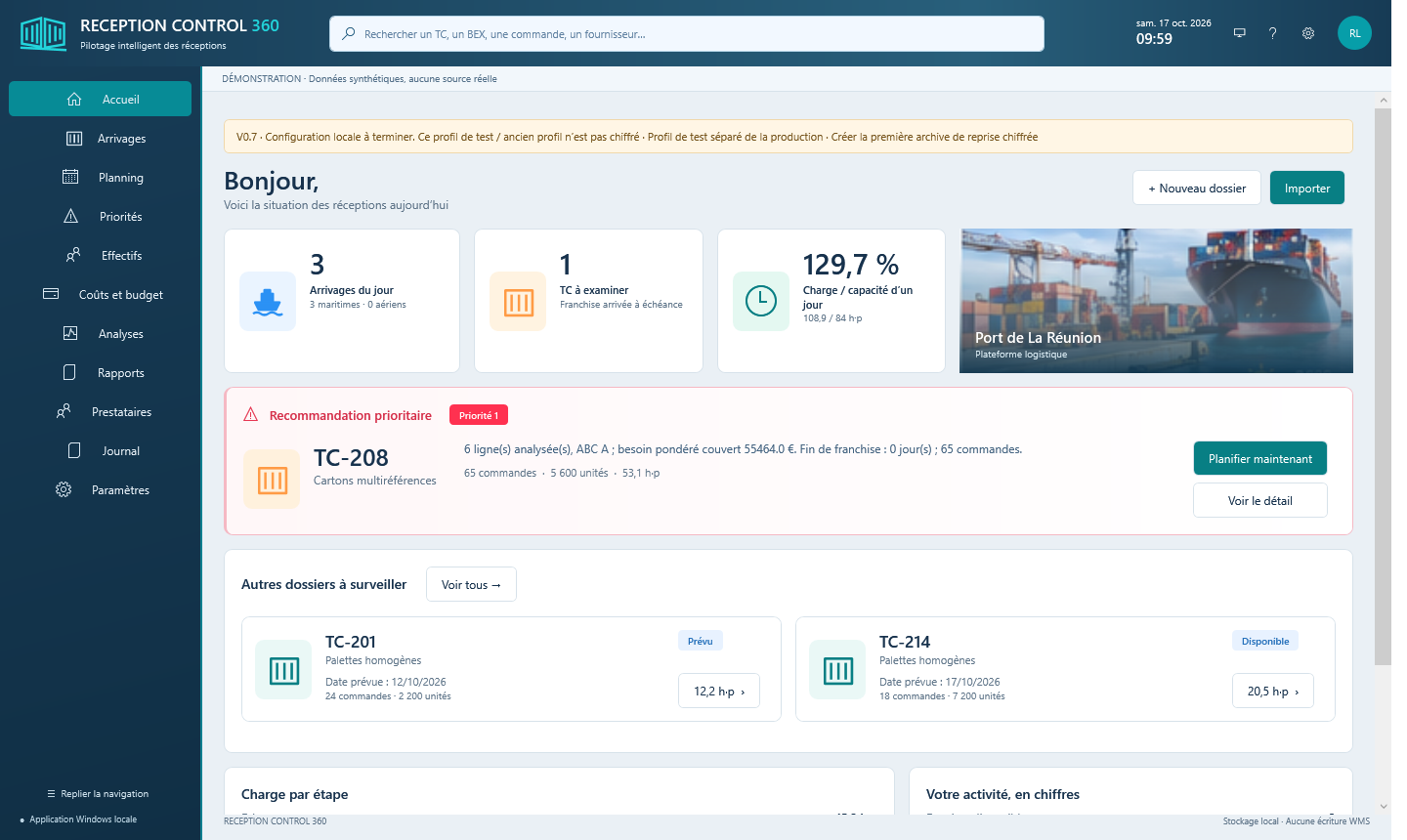The image size is (1407, 840).
Task: Click the container icon on TC à examiner card
Action: (518, 302)
